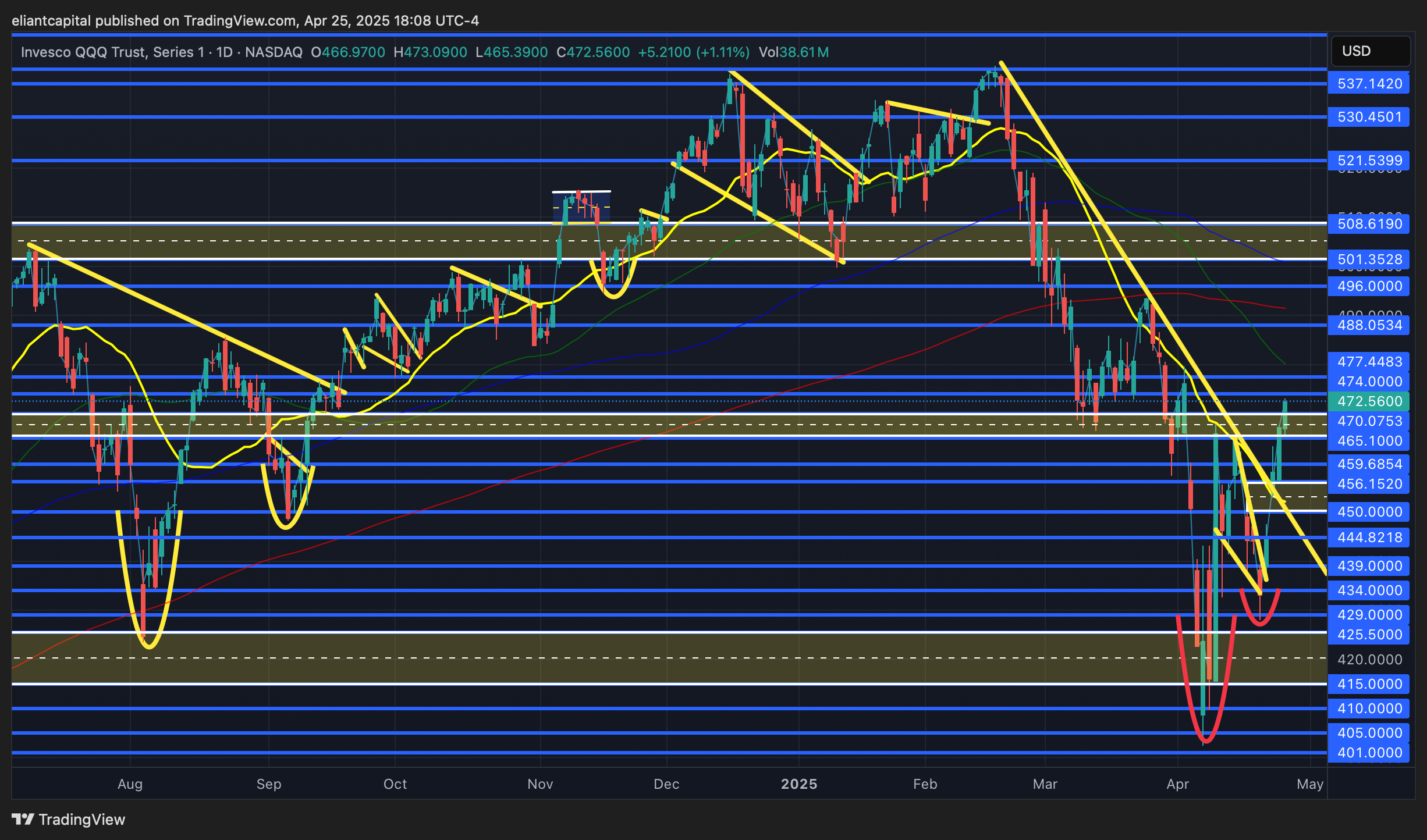Click the May label on the time axis
The width and height of the screenshot is (1427, 840).
[x=1310, y=784]
